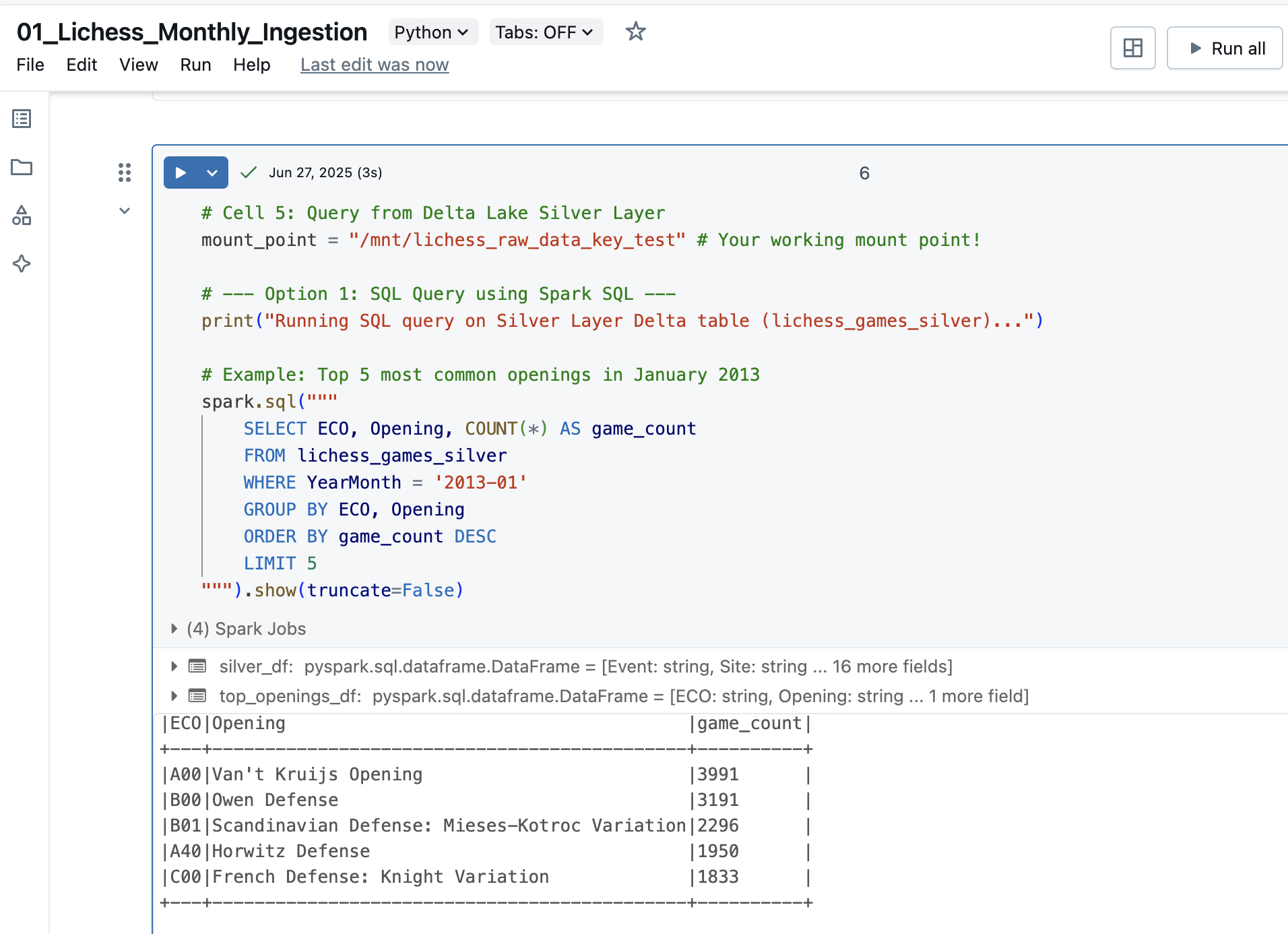Image resolution: width=1288 pixels, height=934 pixels.
Task: Open the run options dropdown beside play
Action: [x=212, y=173]
